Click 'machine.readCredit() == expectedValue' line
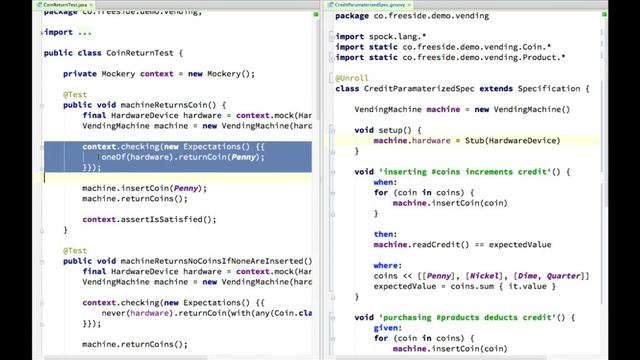 coord(462,244)
